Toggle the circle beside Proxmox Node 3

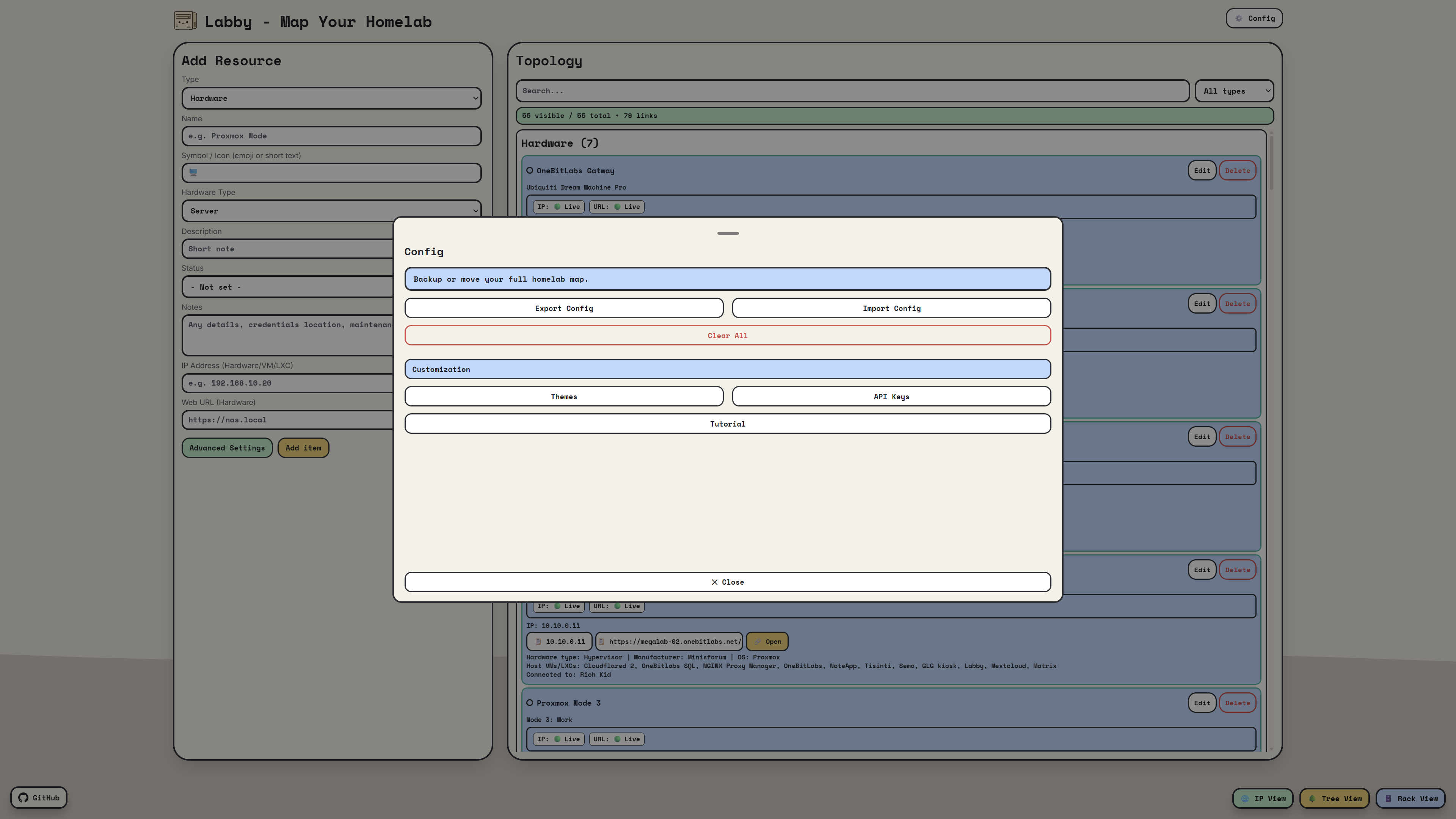click(530, 703)
